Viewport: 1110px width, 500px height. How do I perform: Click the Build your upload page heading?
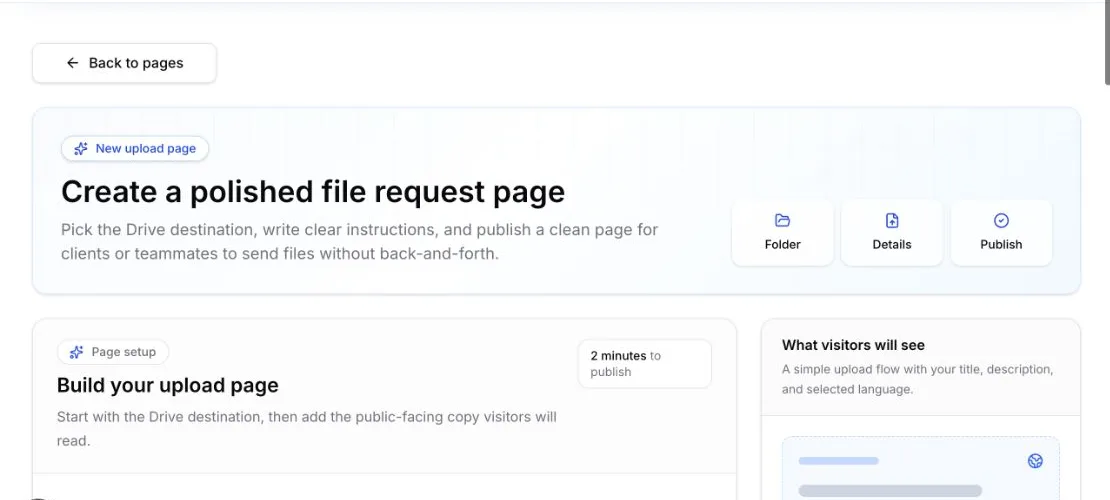tap(168, 385)
